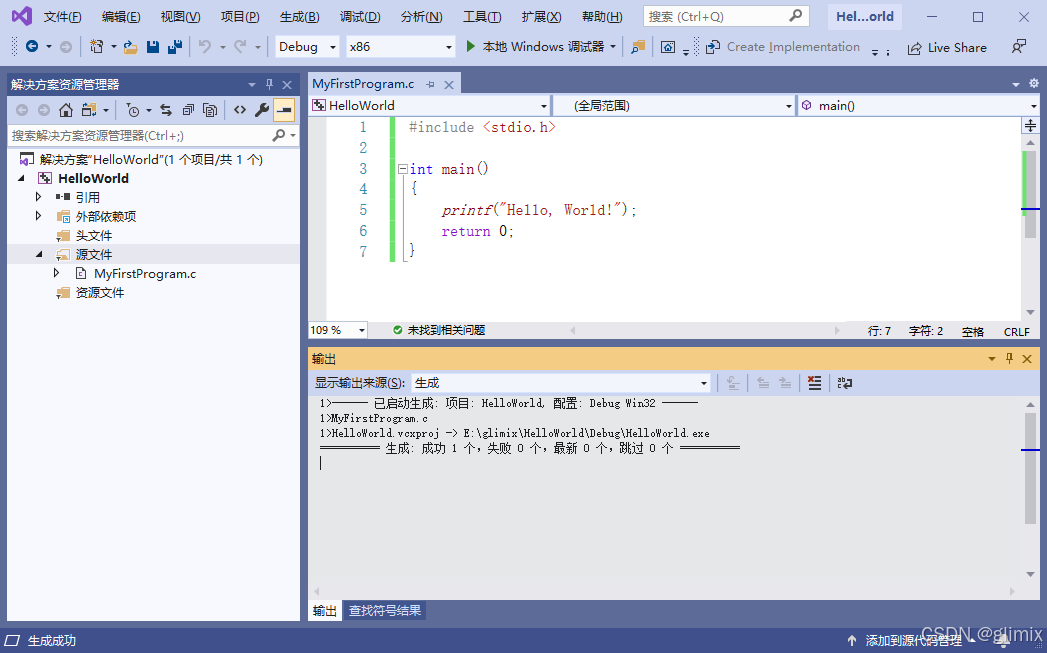
Task: Collapse the main function outlining box
Action: (403, 169)
